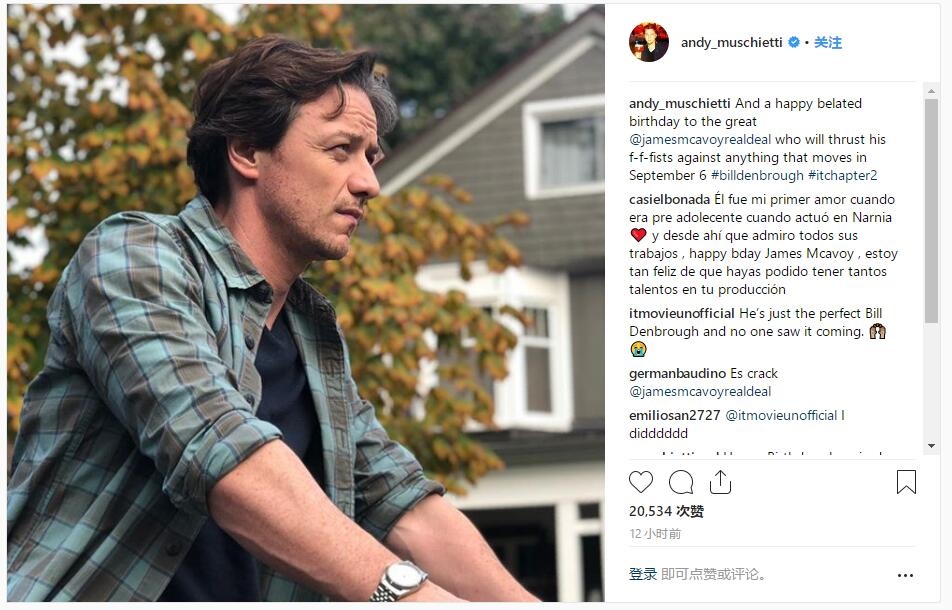952x610 pixels.
Task: Open the comment bubble icon
Action: (x=681, y=482)
